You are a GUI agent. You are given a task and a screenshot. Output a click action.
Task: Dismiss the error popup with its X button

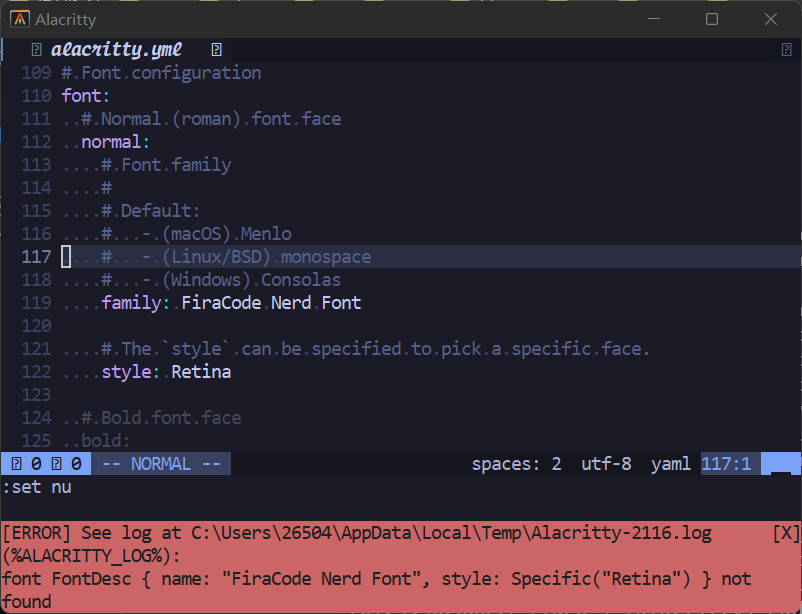click(x=786, y=532)
